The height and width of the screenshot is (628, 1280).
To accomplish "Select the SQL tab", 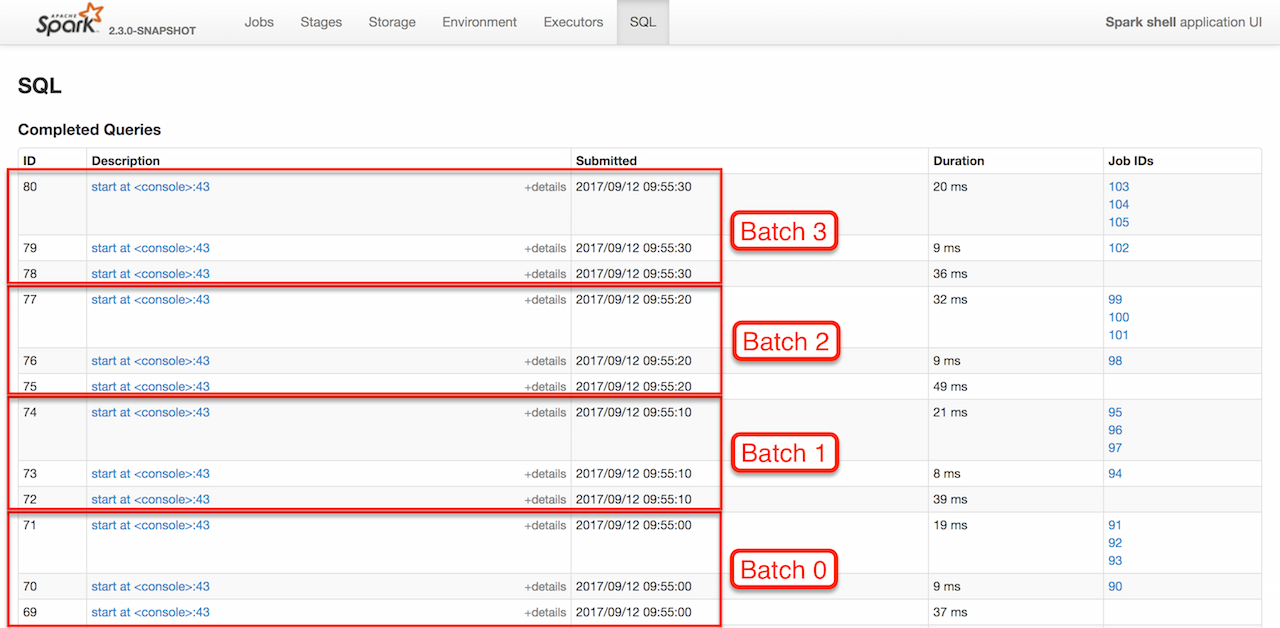I will pyautogui.click(x=643, y=22).
